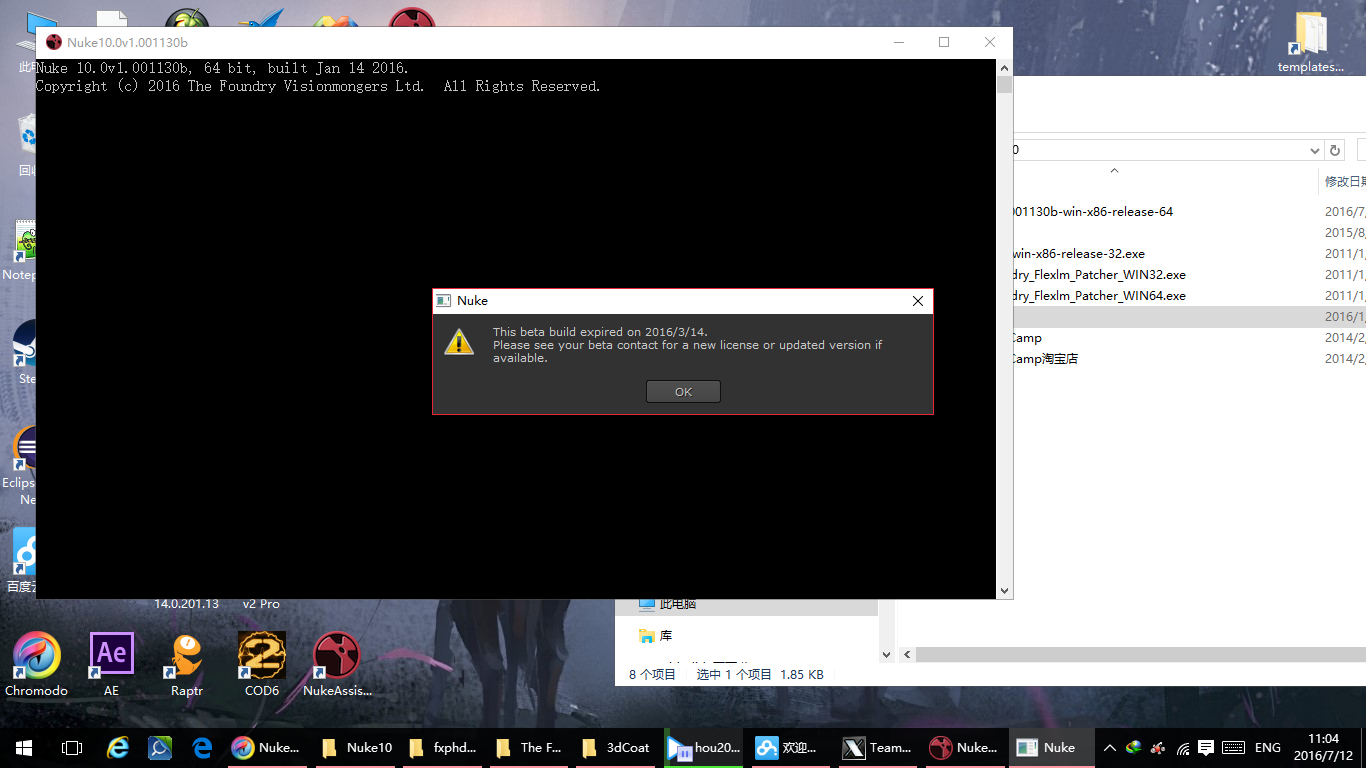Viewport: 1366px width, 768px height.
Task: Switch to the hou20 taskbar window
Action: click(704, 747)
